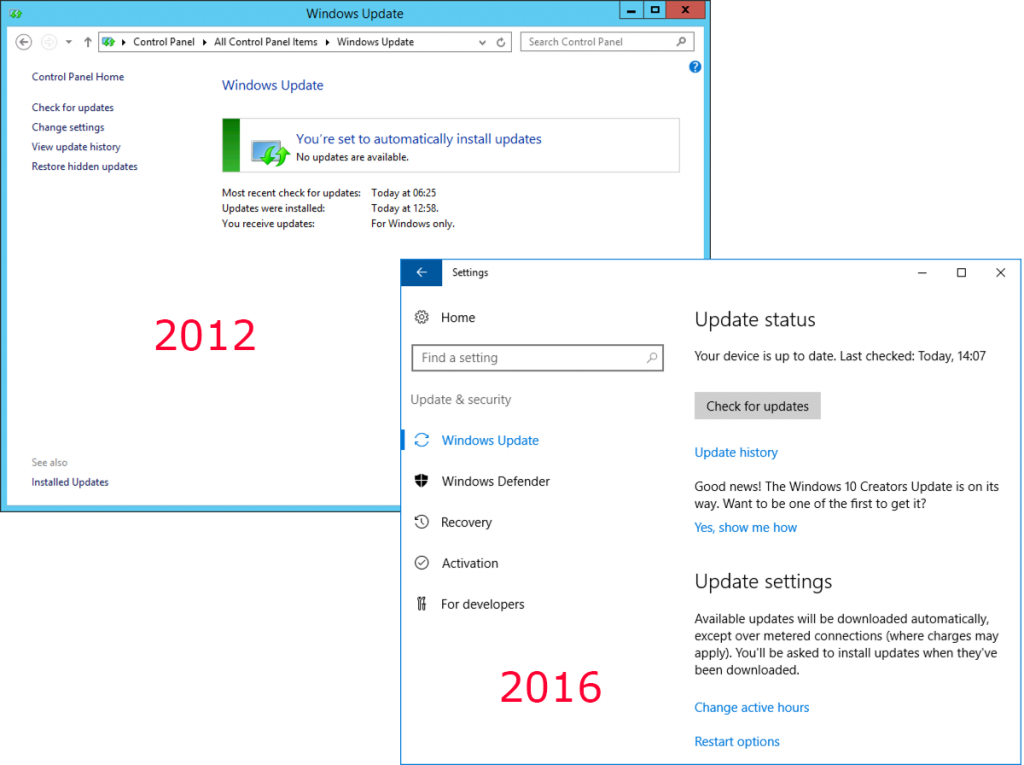Select Control Panel Home in the sidebar
This screenshot has width=1024, height=765.
78,76
